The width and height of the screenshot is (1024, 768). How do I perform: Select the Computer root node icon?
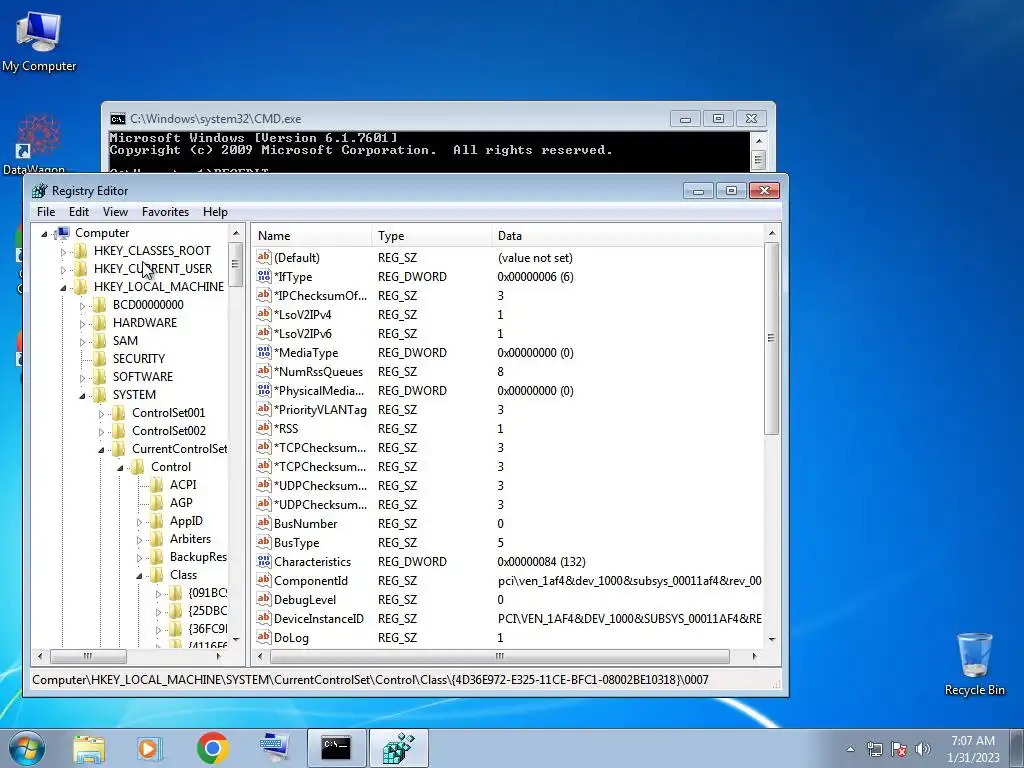63,233
